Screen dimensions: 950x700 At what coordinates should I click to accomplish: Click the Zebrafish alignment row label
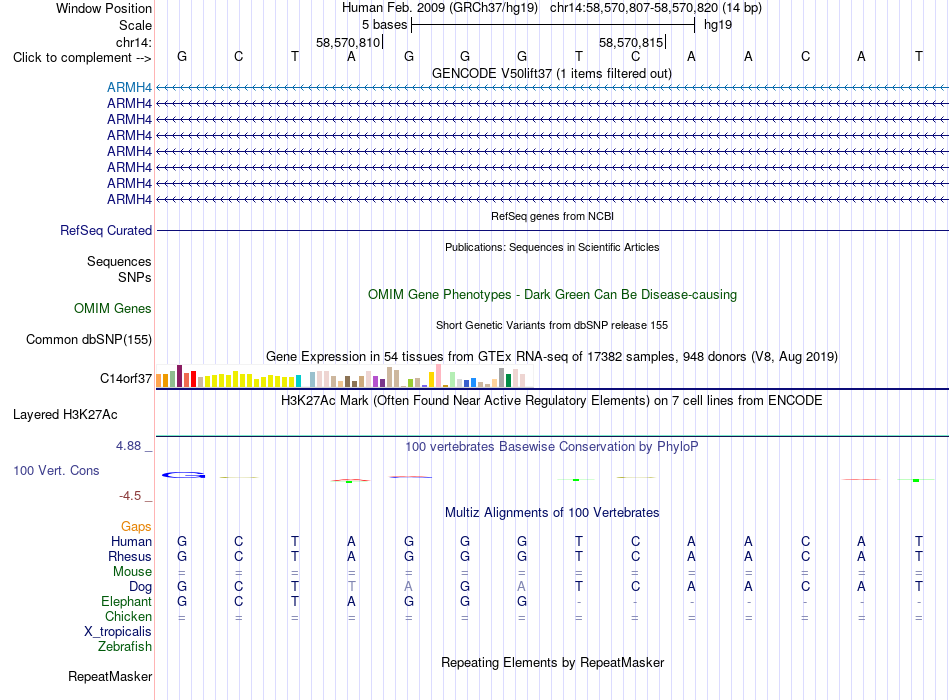[x=125, y=647]
